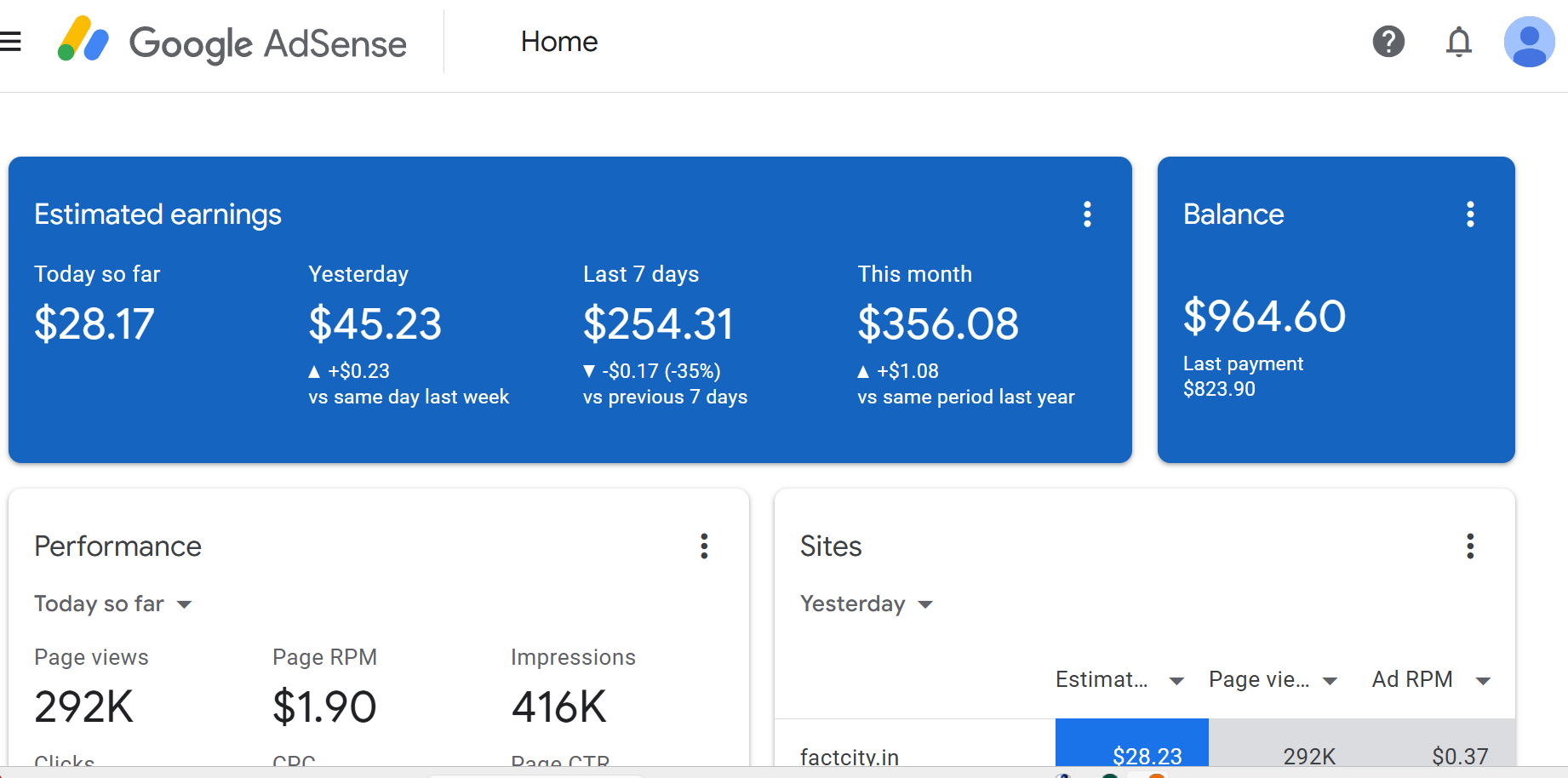
Task: Open Performance card more options
Action: click(x=704, y=546)
